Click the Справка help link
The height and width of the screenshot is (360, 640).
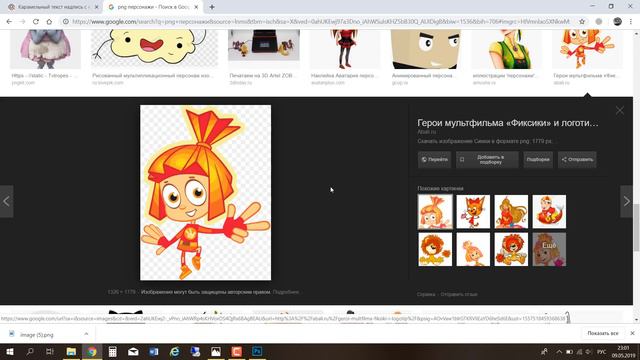[426, 294]
